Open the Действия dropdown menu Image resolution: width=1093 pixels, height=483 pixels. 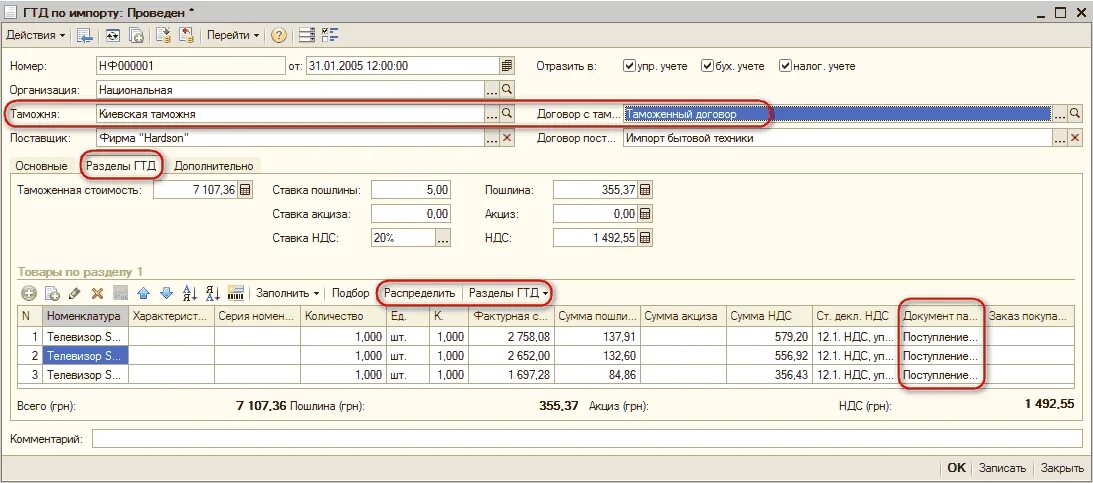[36, 35]
